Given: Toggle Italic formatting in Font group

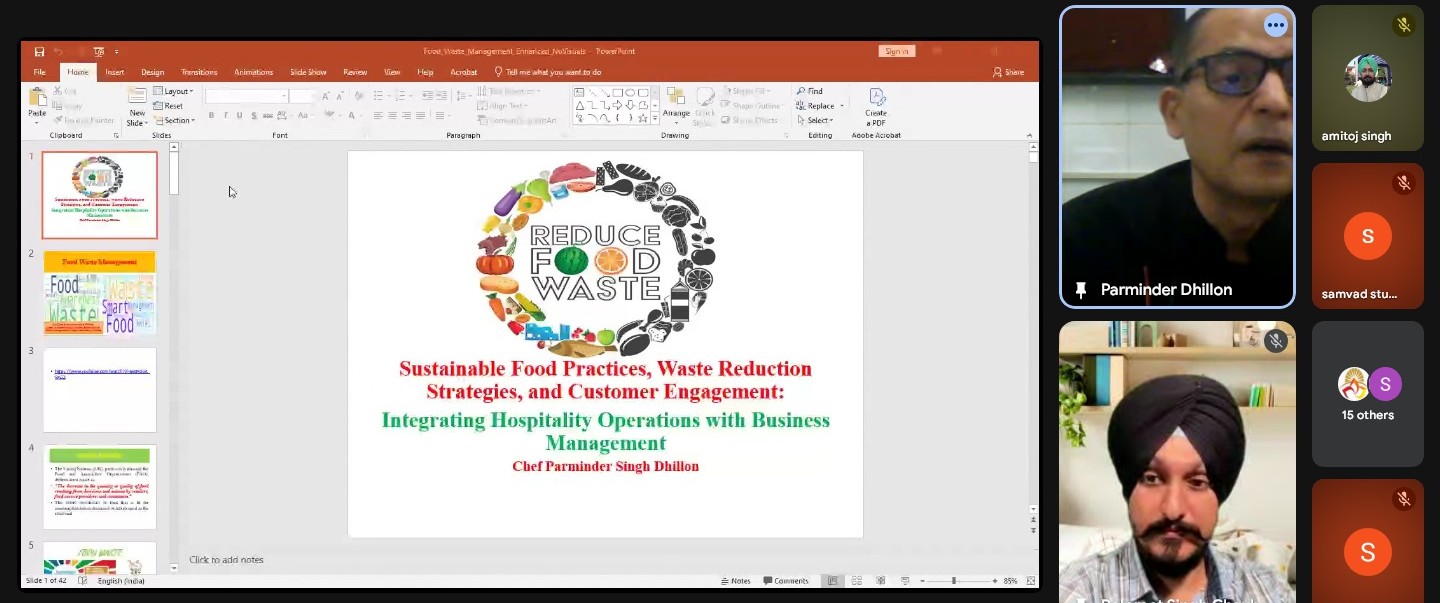Looking at the screenshot, I should coord(225,116).
